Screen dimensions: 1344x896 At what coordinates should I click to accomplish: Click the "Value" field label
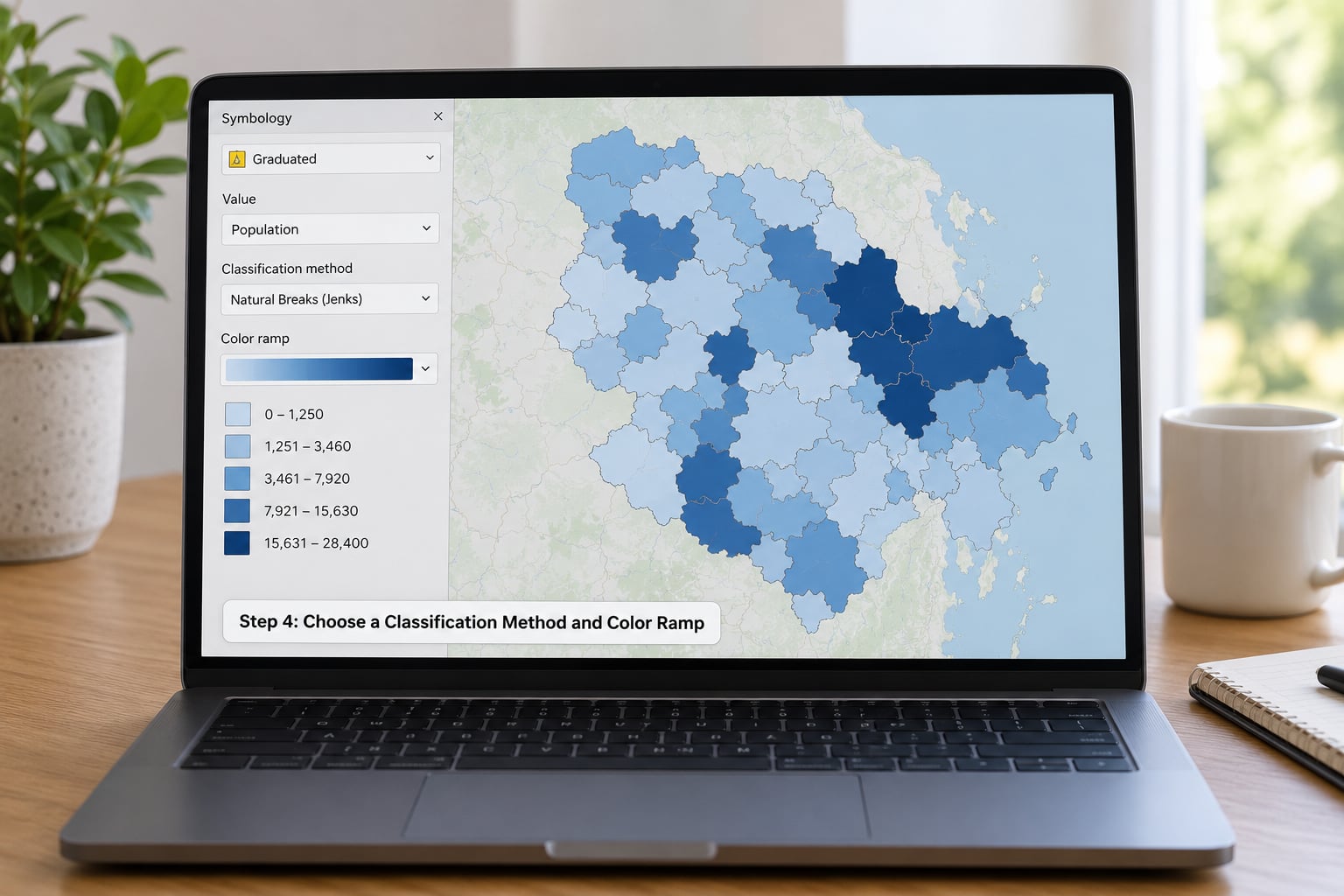pos(239,199)
